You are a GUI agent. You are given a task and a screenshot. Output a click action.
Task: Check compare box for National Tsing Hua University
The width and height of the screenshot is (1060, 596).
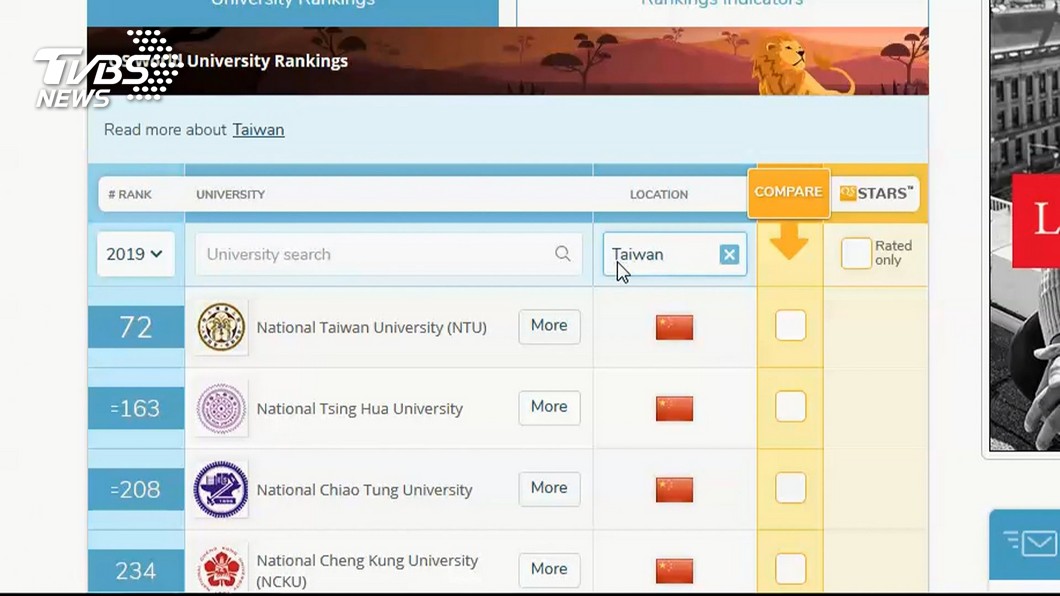pyautogui.click(x=790, y=407)
